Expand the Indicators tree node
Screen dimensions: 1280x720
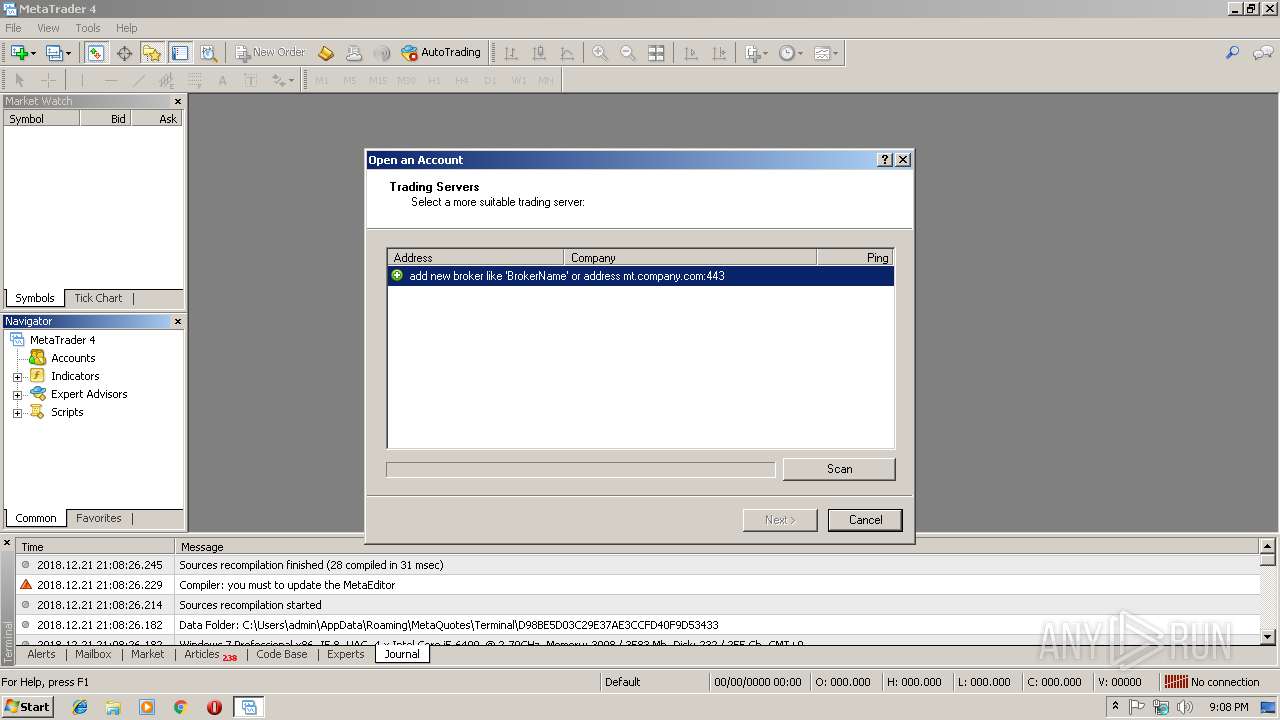click(17, 377)
